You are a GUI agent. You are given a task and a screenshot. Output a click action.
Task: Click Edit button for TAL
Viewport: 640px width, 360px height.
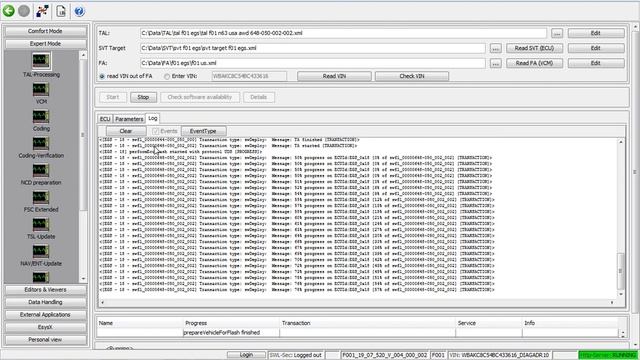[x=596, y=33]
